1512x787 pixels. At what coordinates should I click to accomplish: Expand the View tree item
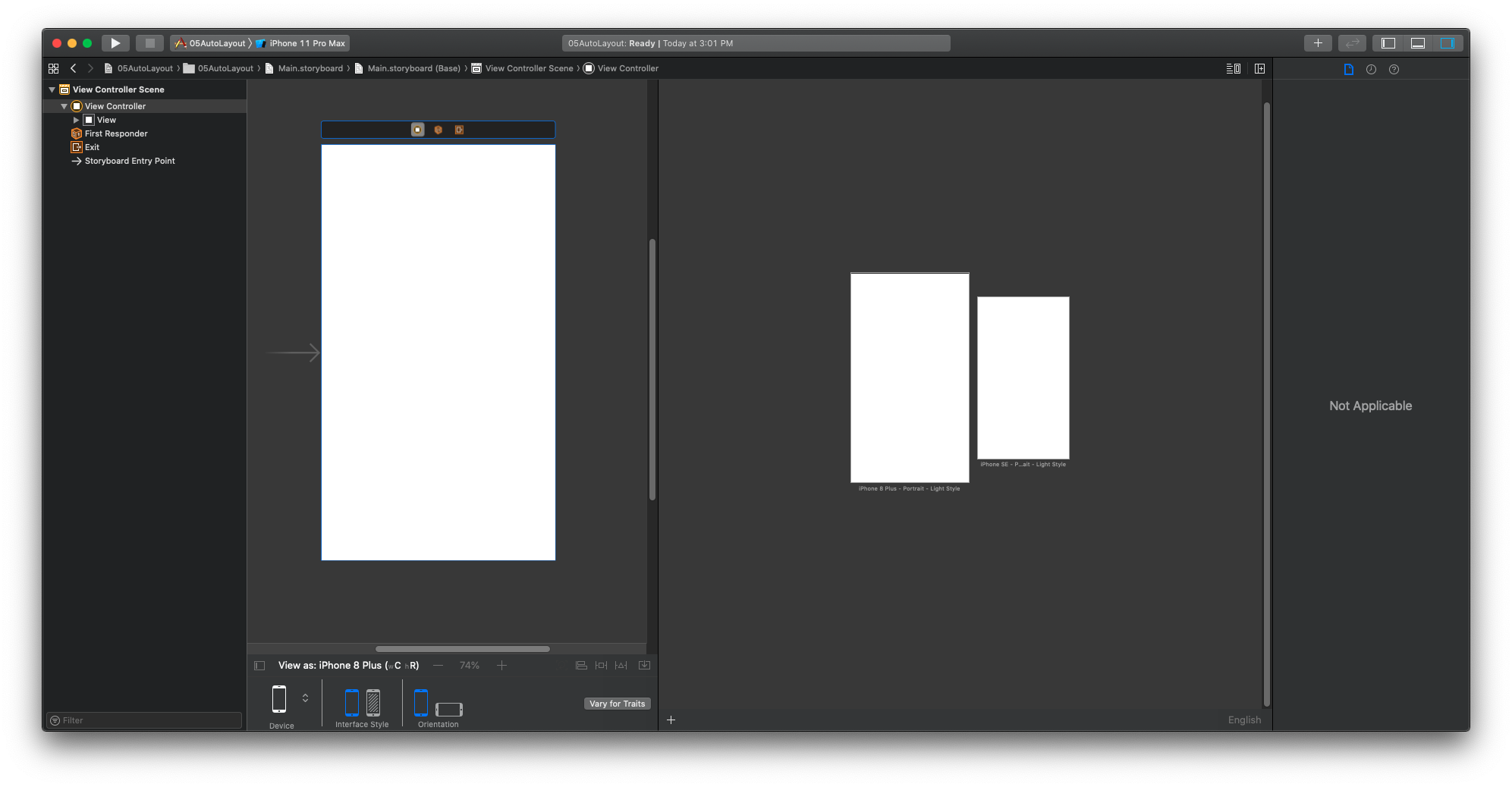[x=76, y=120]
